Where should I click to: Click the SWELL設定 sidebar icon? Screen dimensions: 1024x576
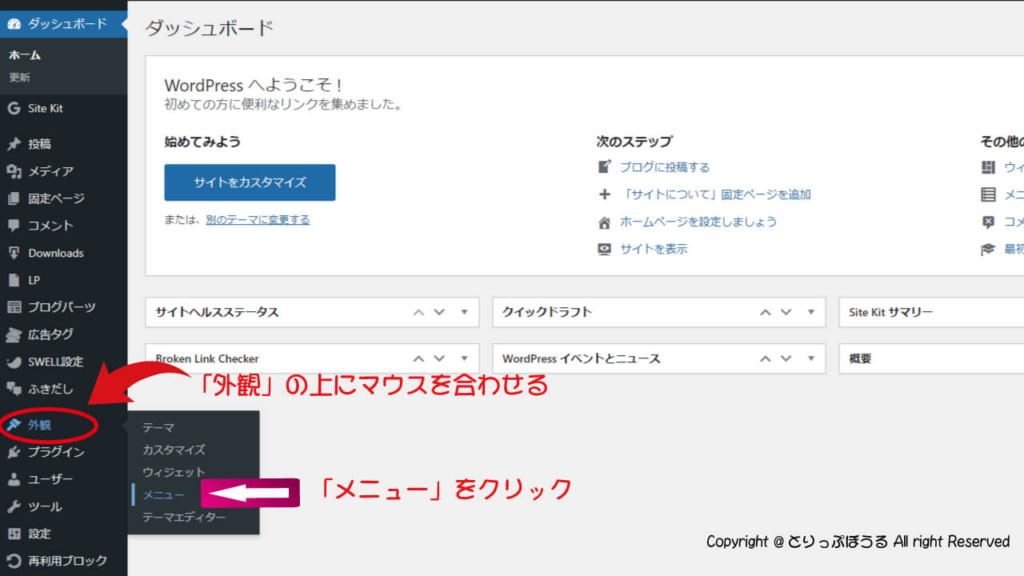tap(14, 362)
